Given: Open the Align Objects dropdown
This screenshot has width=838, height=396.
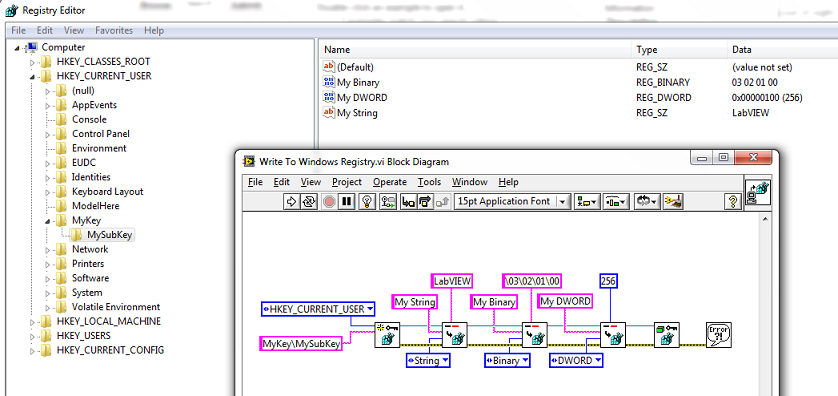Looking at the screenshot, I should tap(587, 201).
